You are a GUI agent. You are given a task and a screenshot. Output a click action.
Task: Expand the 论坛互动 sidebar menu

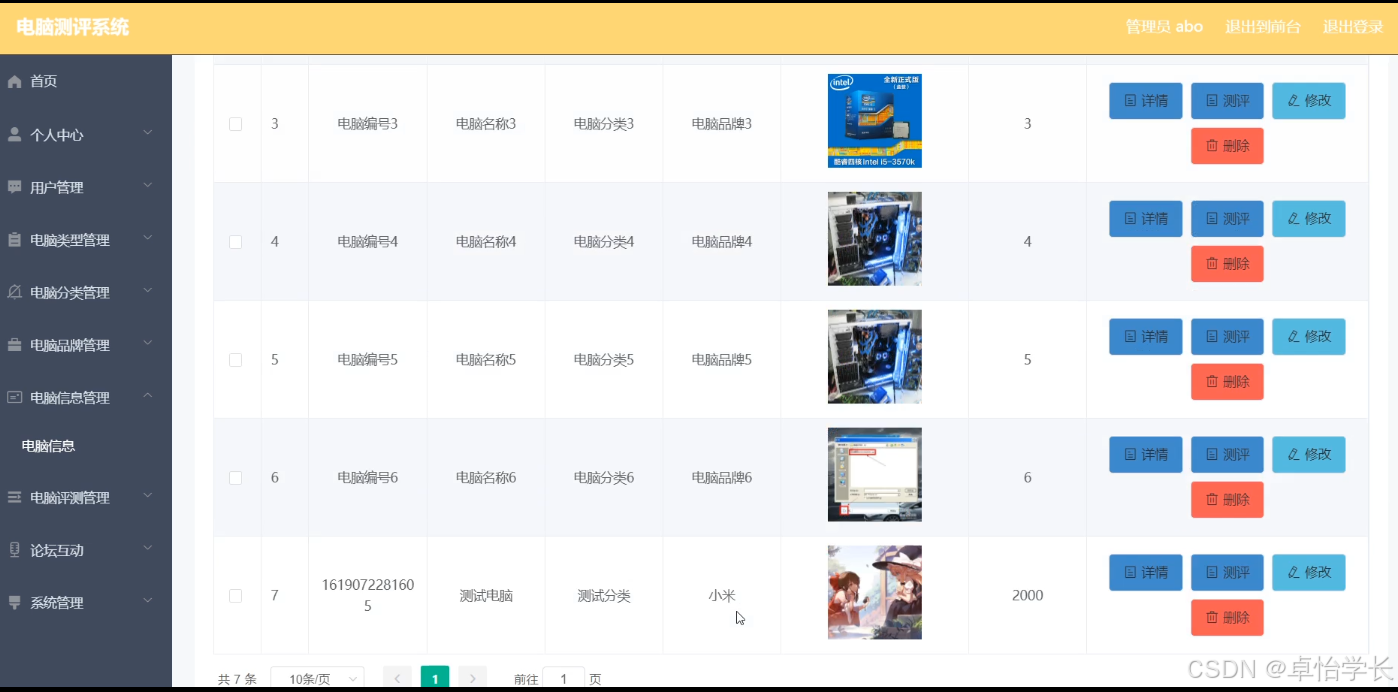[148, 548]
